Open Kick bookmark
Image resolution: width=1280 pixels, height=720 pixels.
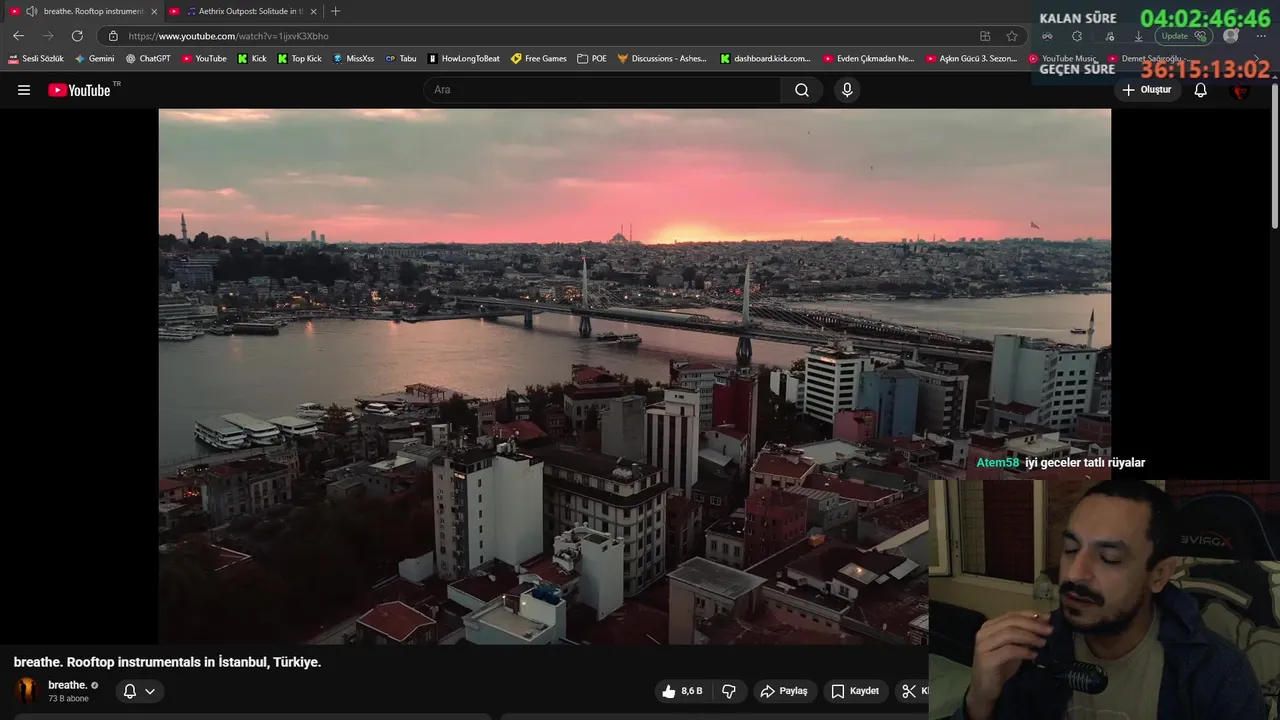tap(252, 58)
